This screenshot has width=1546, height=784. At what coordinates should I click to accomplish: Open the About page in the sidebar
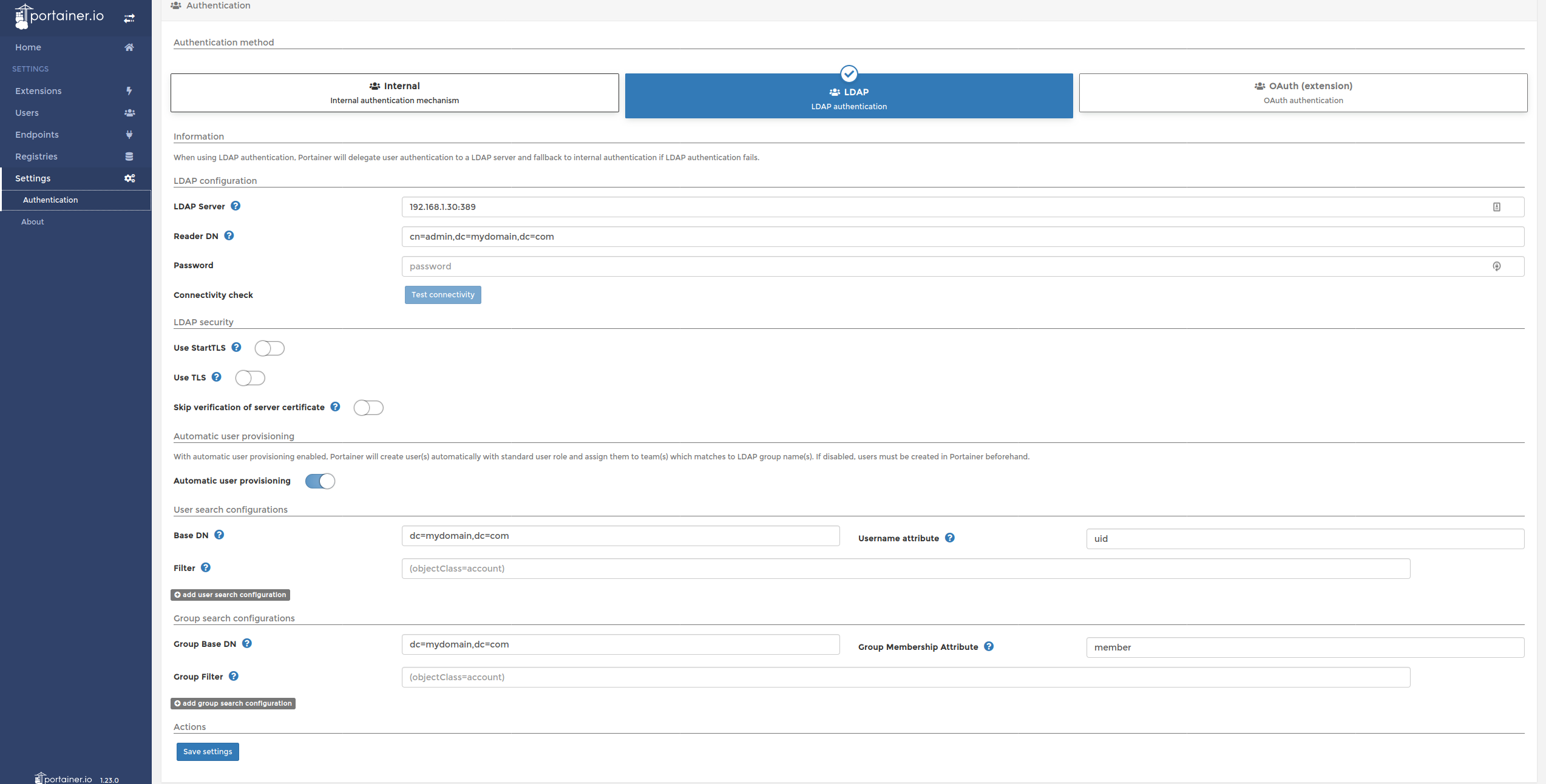point(32,221)
